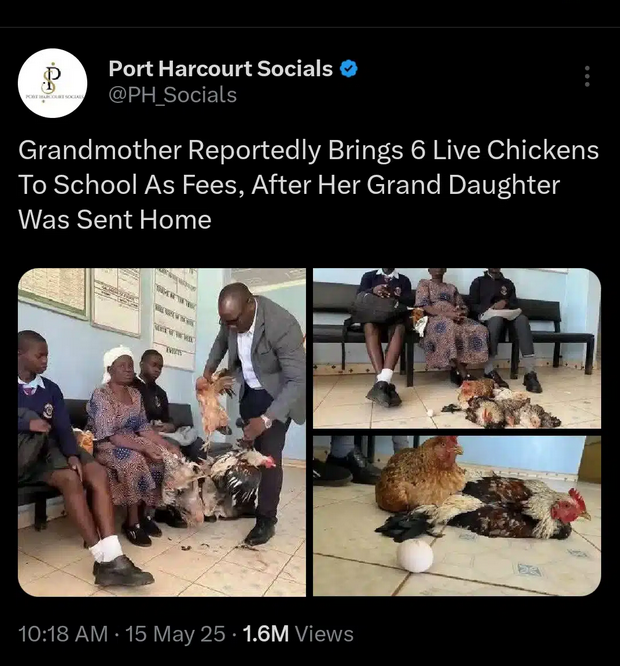This screenshot has width=620, height=666.
Task: Click the grandmother's white headscarf
Action: click(x=117, y=357)
